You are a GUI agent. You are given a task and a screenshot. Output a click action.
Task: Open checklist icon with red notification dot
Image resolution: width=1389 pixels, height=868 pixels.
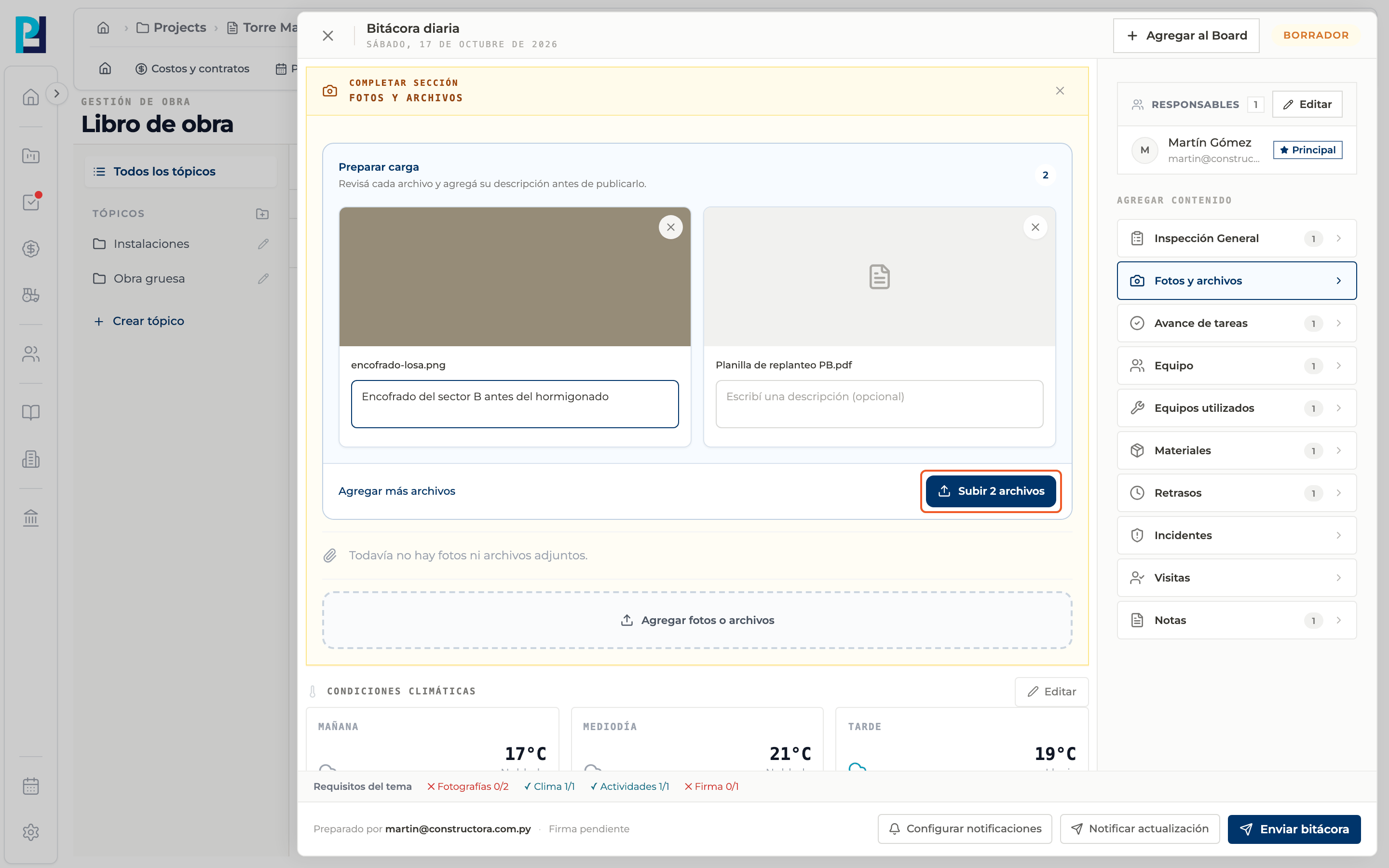click(31, 202)
